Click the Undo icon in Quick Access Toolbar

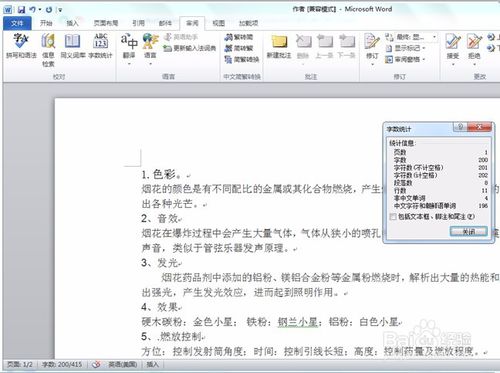tap(33, 10)
